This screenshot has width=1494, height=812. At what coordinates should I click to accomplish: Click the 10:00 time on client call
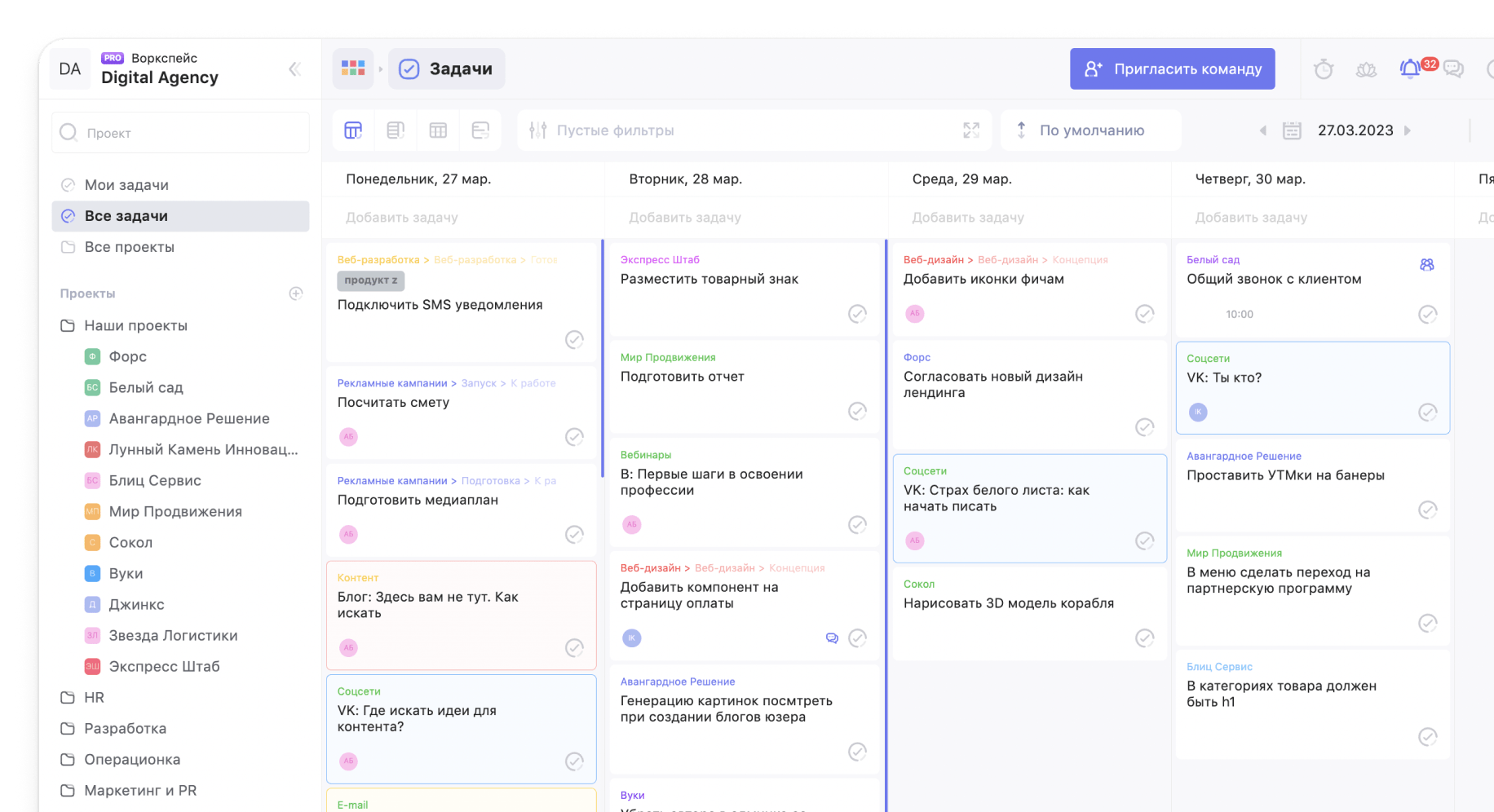click(1240, 314)
